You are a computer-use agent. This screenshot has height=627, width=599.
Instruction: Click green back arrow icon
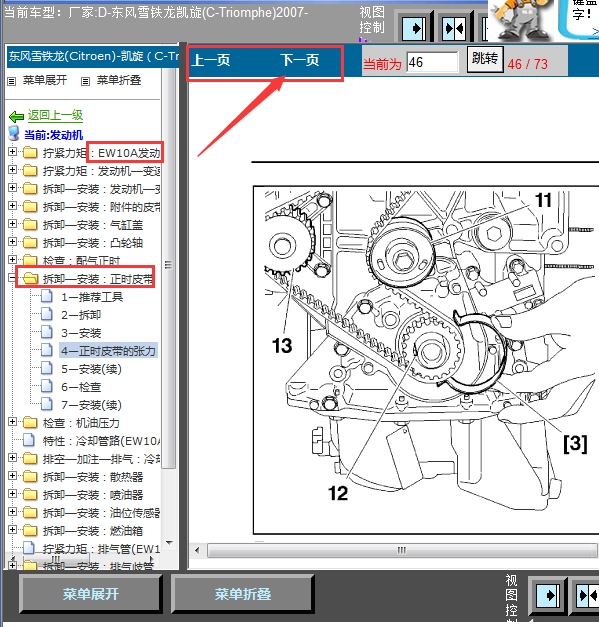tap(16, 117)
